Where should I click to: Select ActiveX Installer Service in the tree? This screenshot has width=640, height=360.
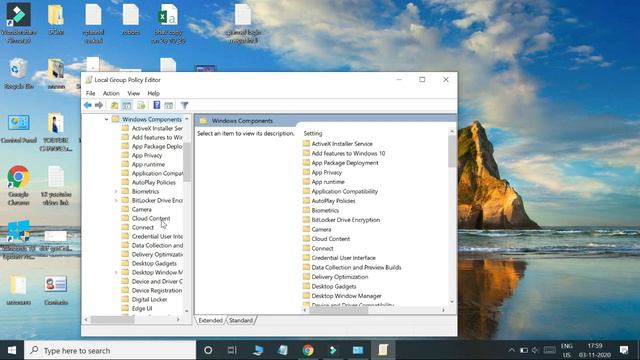(157, 128)
